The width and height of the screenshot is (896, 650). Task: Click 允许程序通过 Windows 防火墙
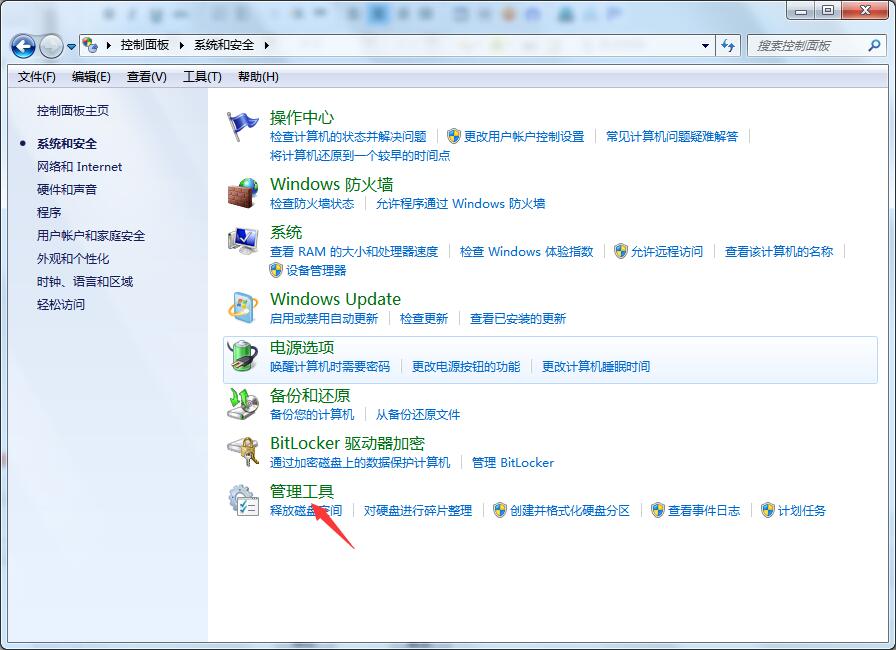coord(461,203)
